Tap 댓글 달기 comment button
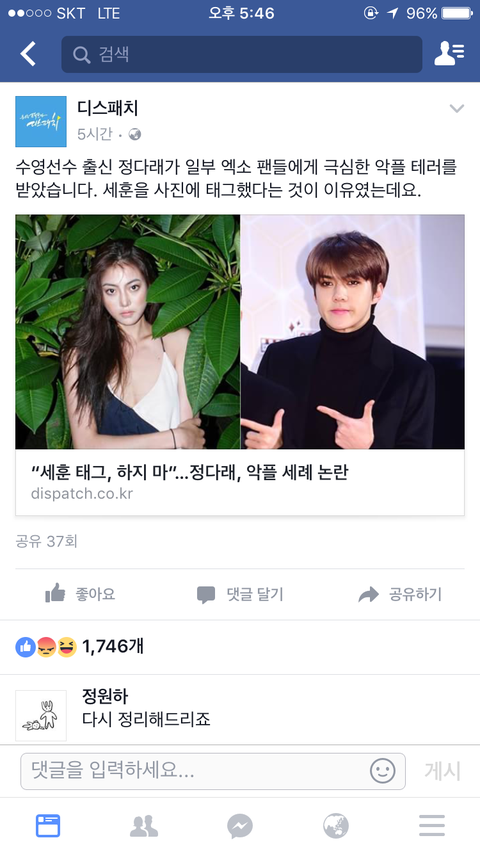Image resolution: width=480 pixels, height=854 pixels. pyautogui.click(x=240, y=594)
